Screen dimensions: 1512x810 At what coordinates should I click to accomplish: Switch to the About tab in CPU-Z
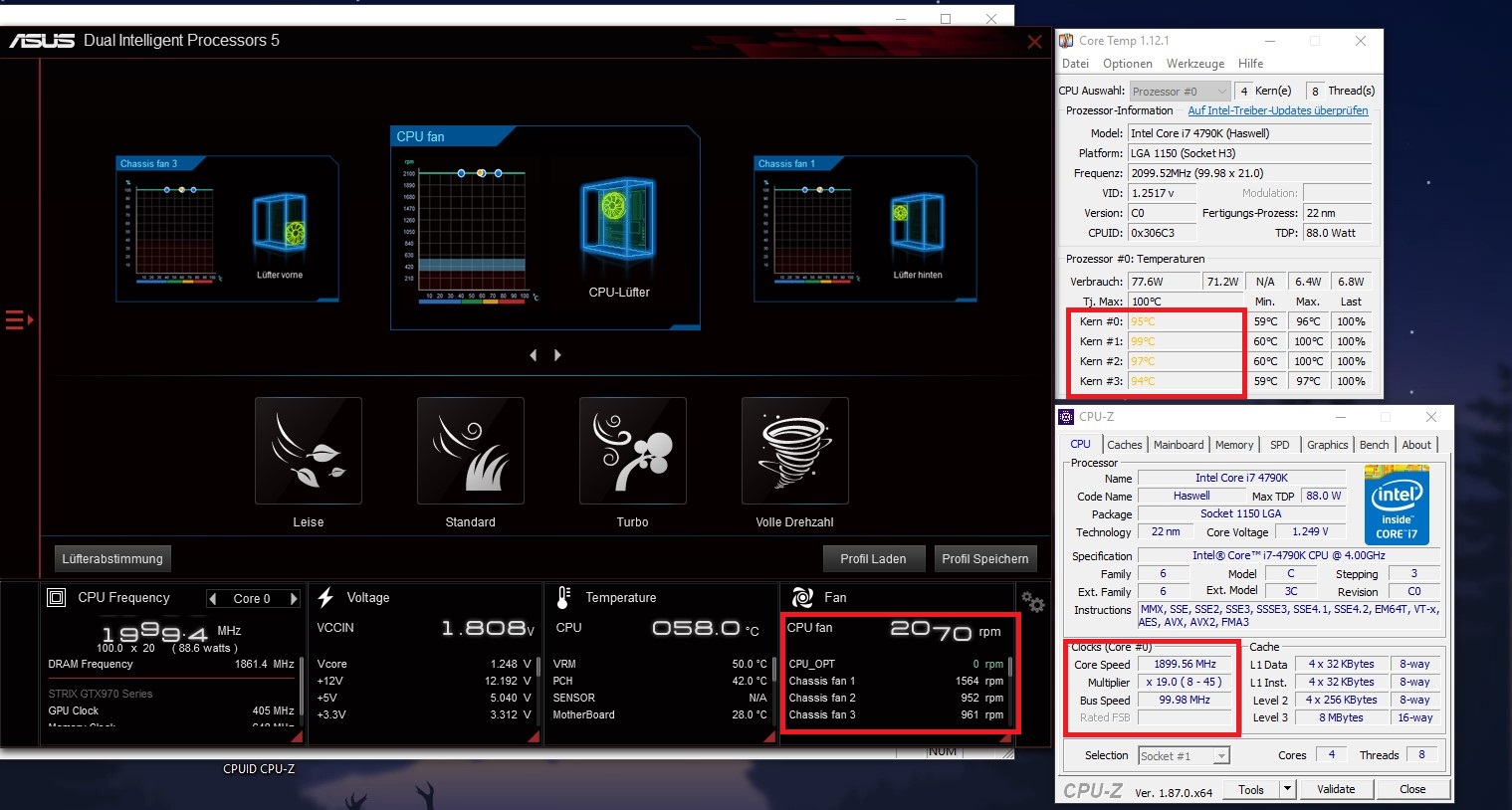pos(1416,445)
